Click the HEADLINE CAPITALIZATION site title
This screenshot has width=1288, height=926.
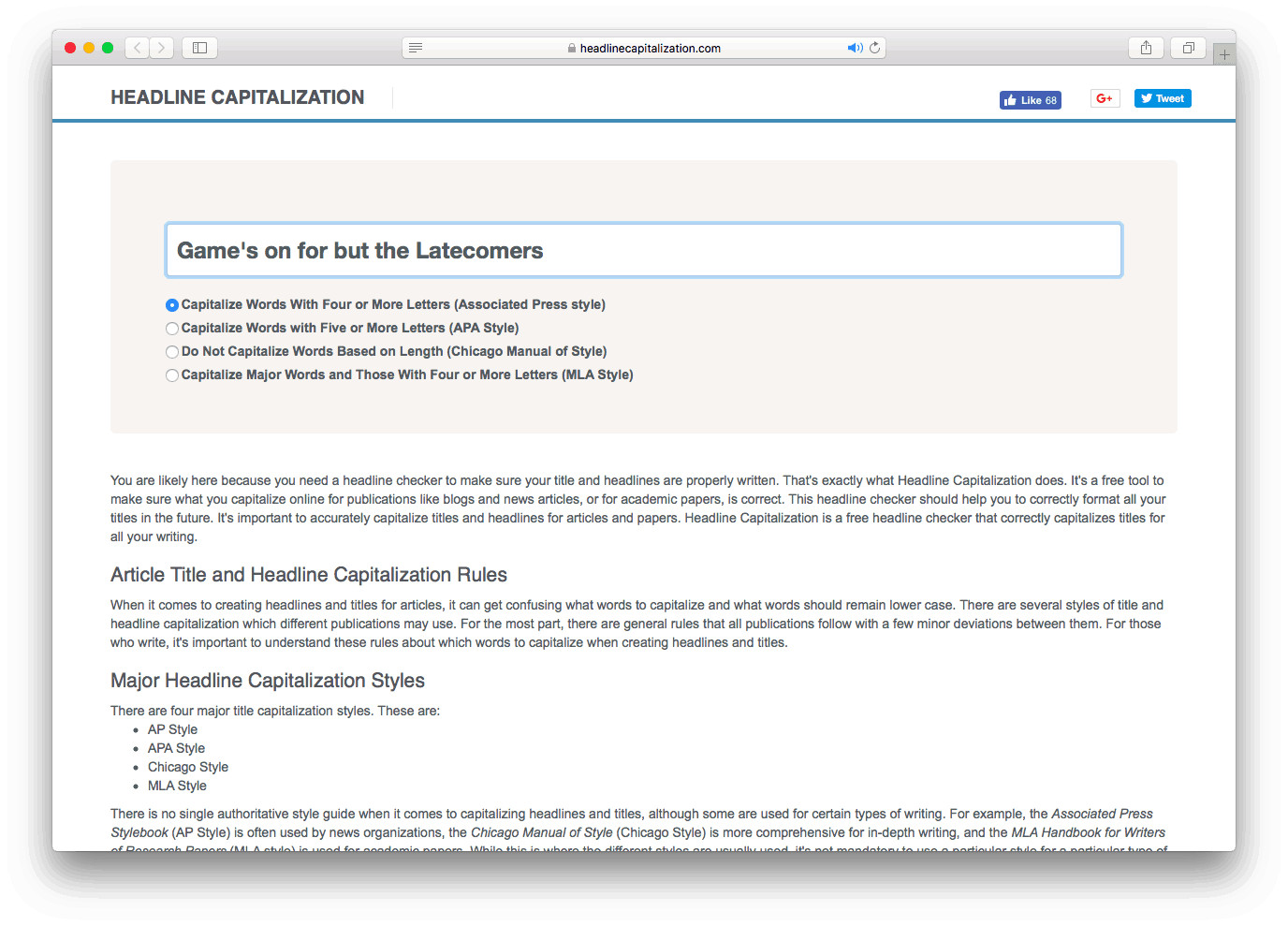238,97
